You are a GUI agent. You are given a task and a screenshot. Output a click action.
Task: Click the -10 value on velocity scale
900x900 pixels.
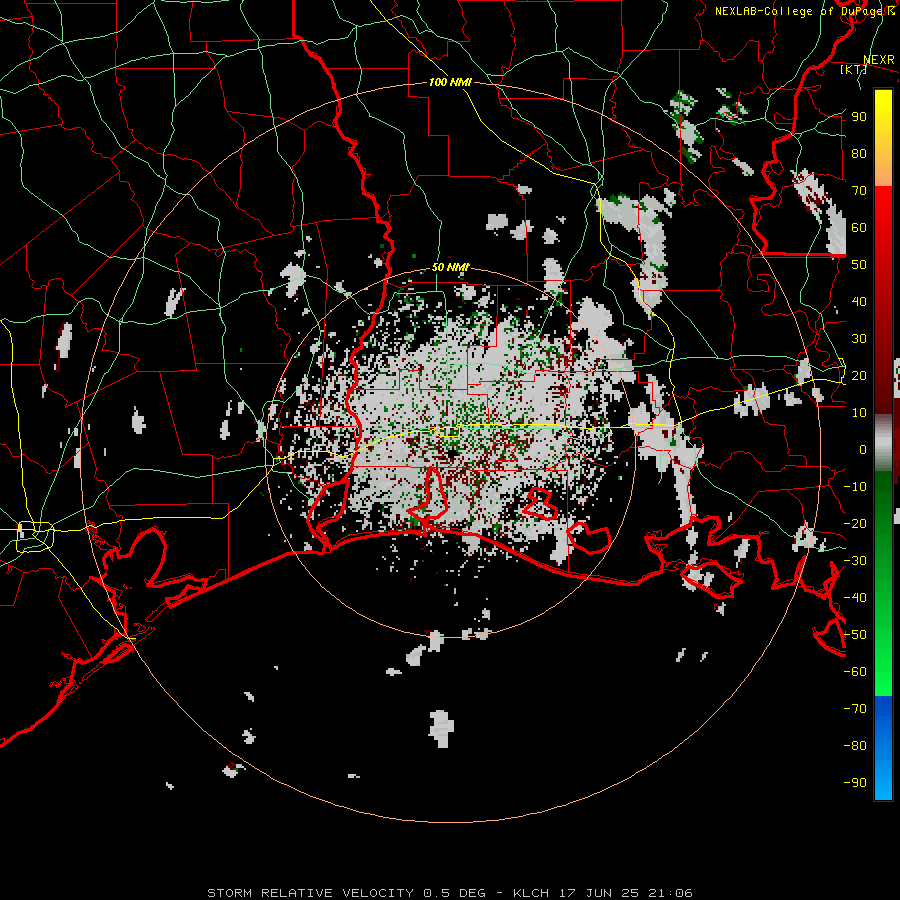(x=855, y=487)
